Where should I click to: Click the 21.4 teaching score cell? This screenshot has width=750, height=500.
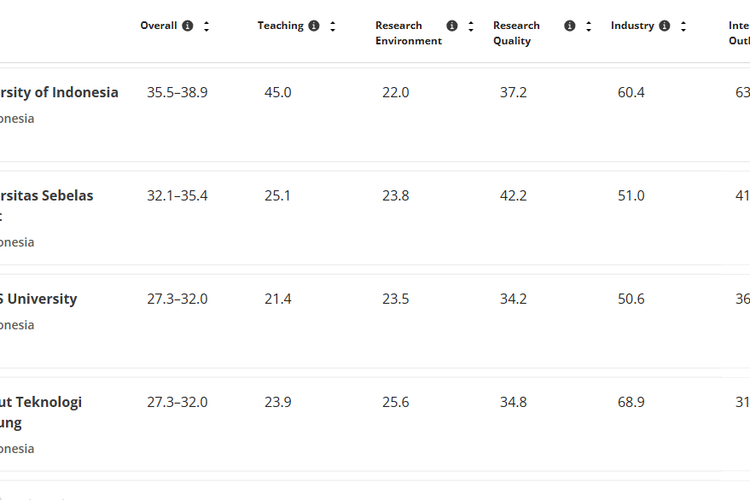[278, 299]
